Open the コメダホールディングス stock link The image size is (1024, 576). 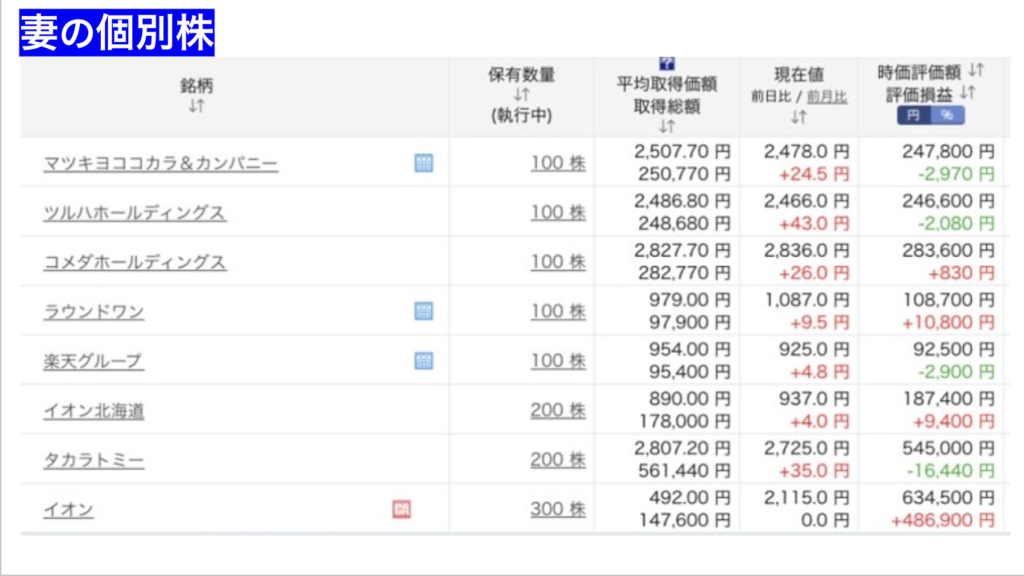click(134, 262)
